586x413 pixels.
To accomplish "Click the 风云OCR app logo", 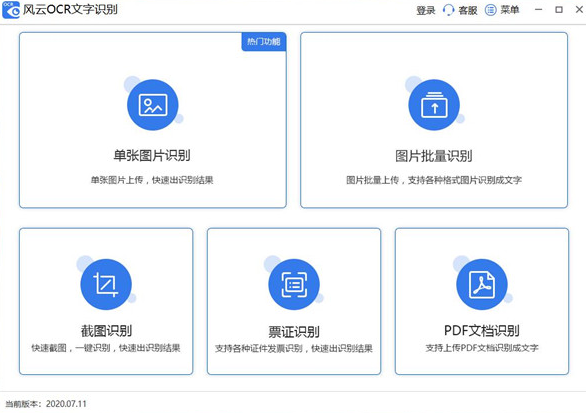I will (x=11, y=10).
